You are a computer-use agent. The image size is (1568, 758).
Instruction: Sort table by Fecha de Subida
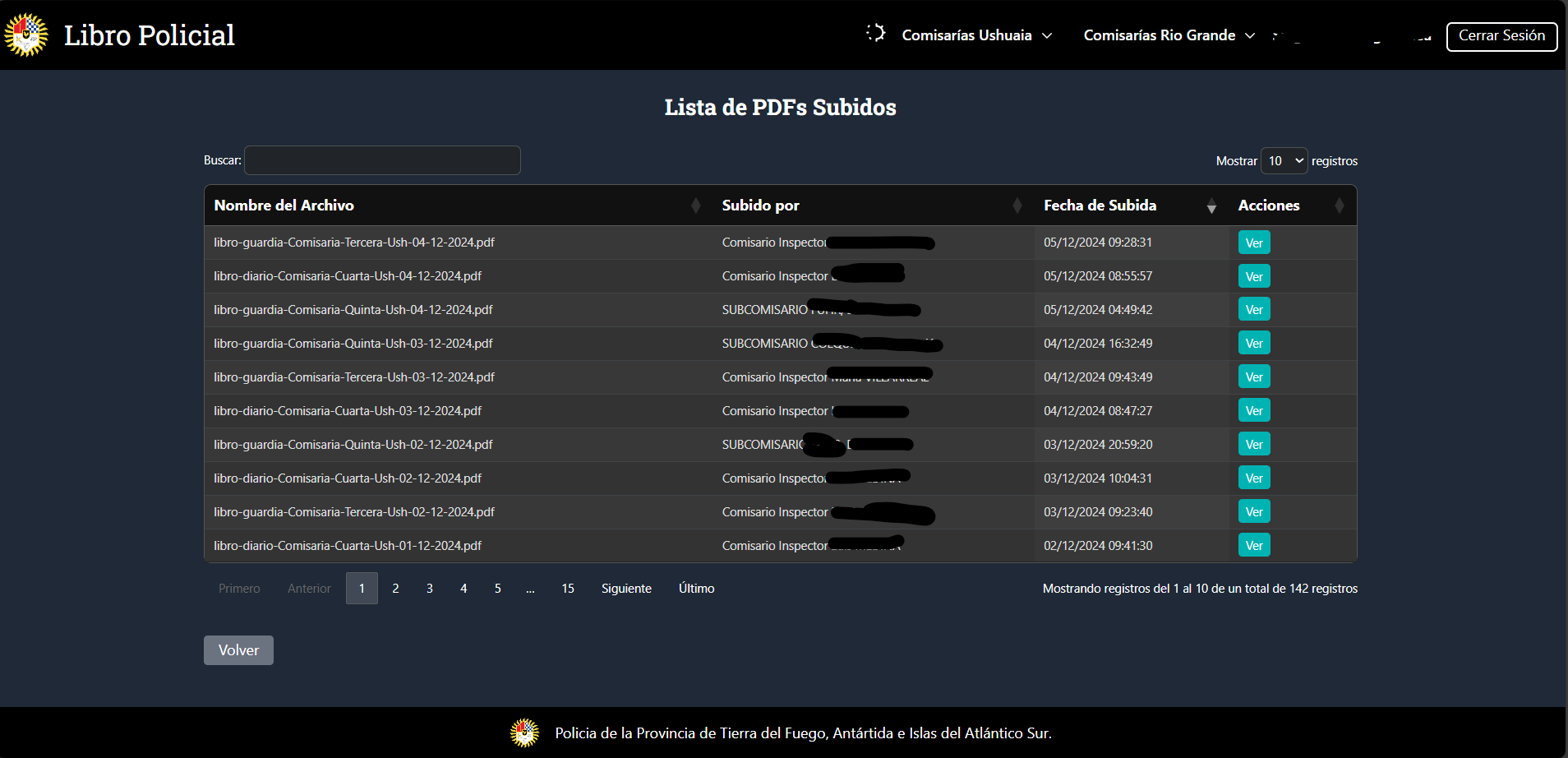(x=1211, y=206)
